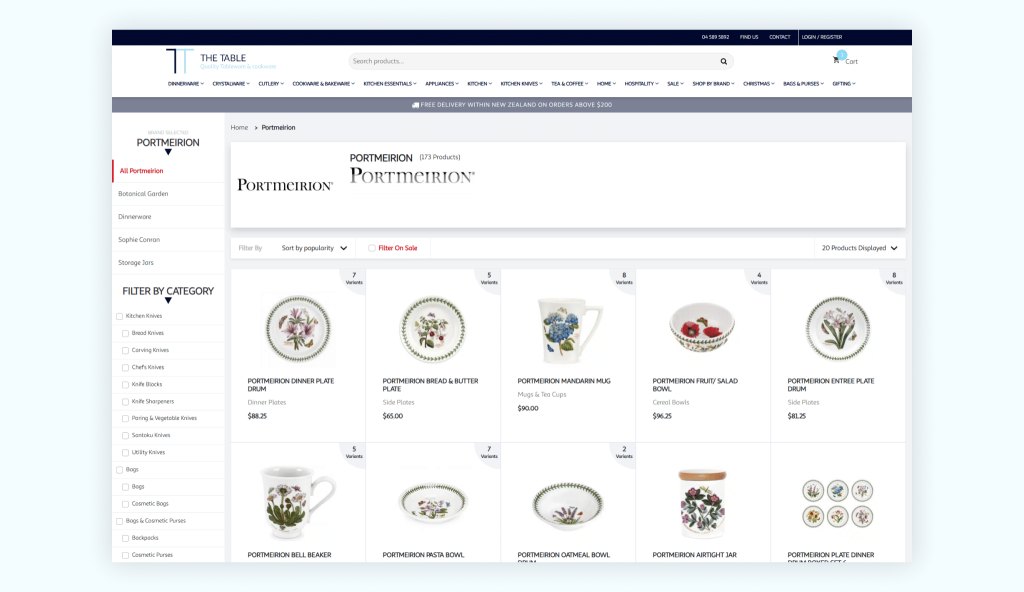
Task: Open the Kitchen Knives menu
Action: 521,84
